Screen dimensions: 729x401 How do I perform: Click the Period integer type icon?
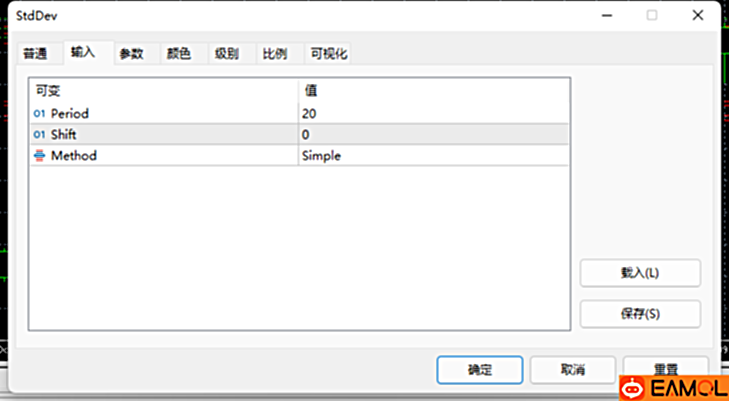pyautogui.click(x=40, y=114)
